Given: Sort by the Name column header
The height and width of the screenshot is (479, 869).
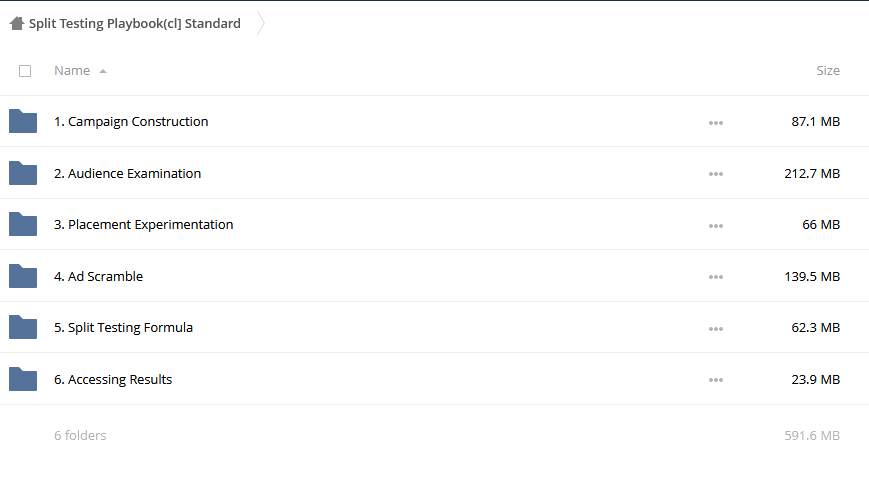Looking at the screenshot, I should [72, 70].
